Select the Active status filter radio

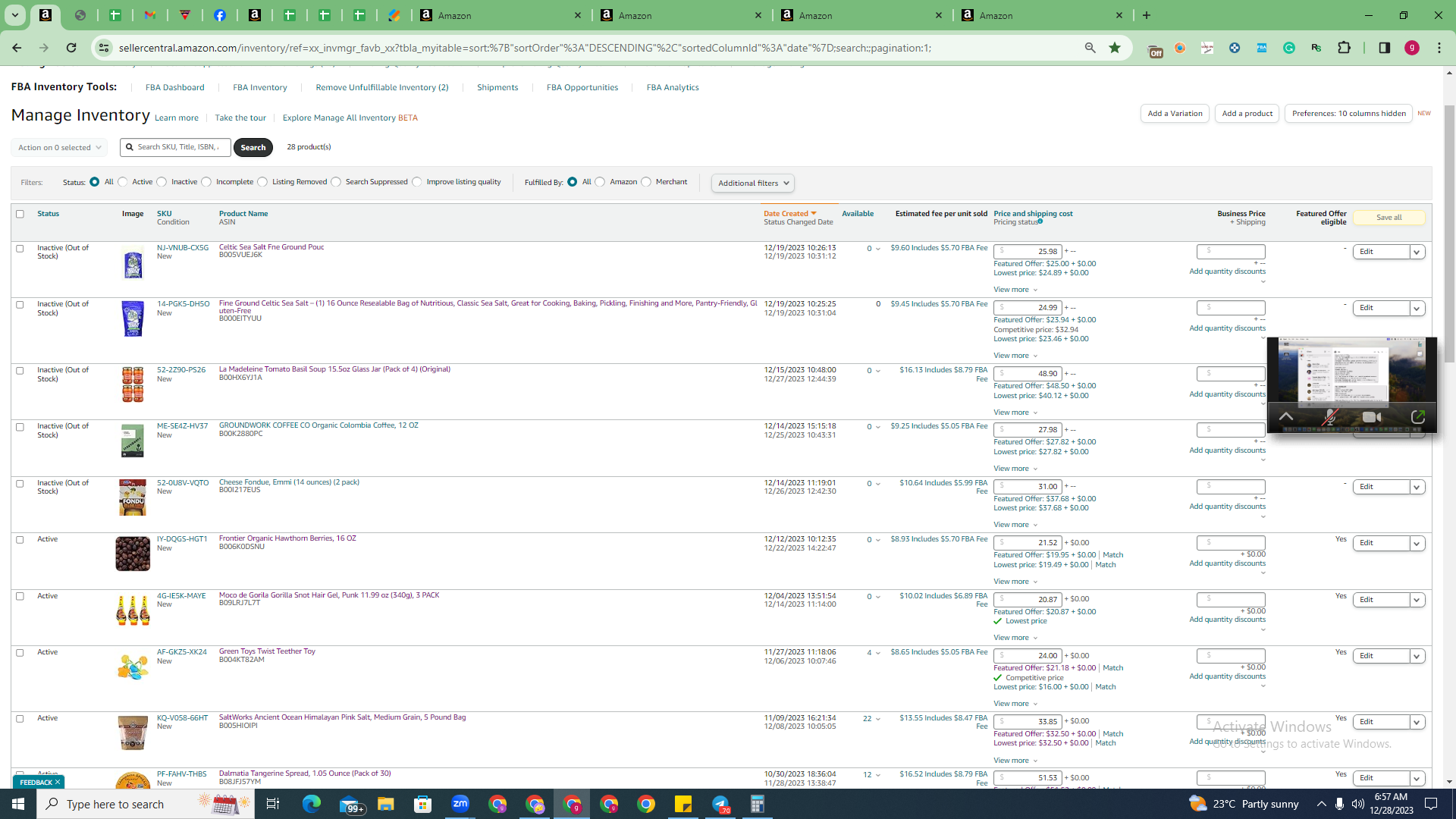pos(123,182)
